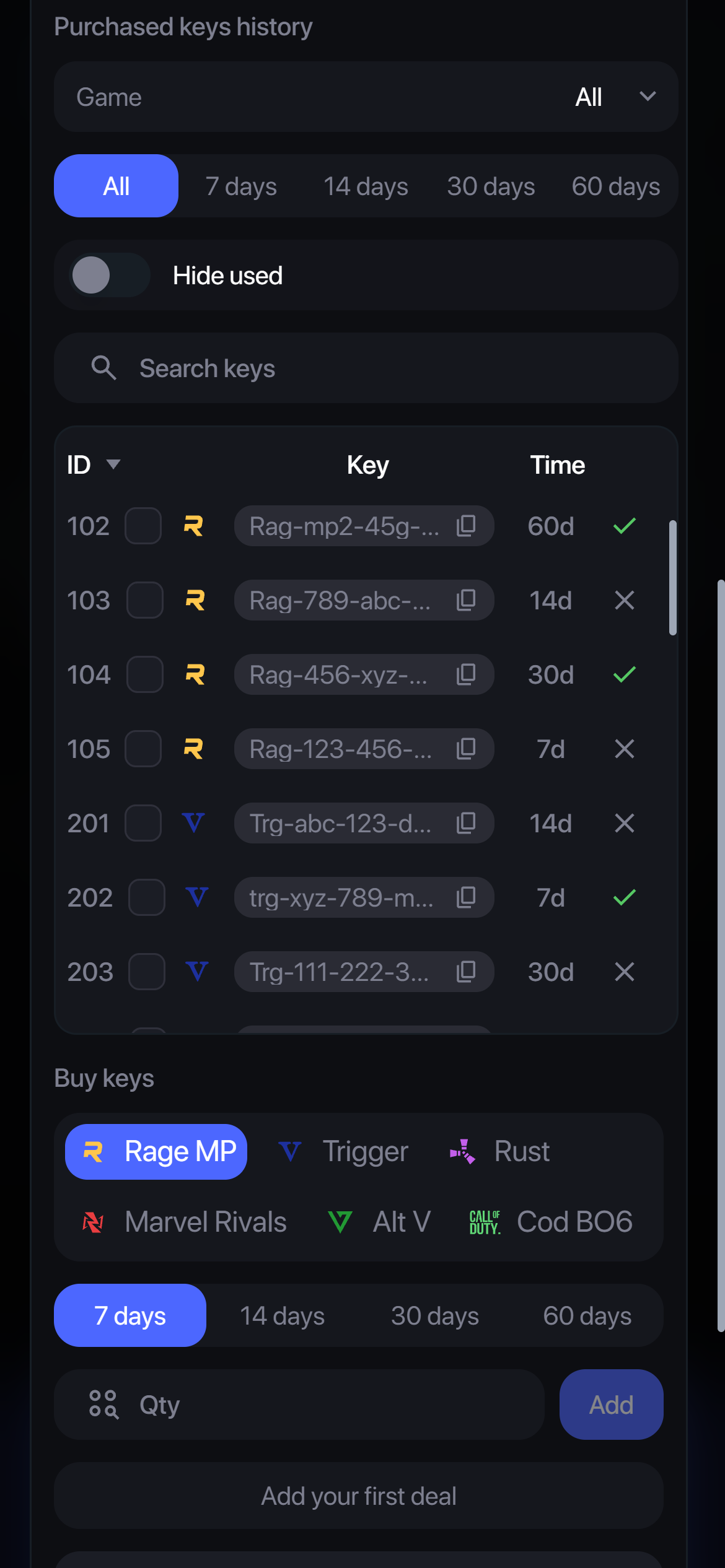This screenshot has width=725, height=1568.
Task: Copy the Trg-111-222-3 key
Action: (x=466, y=972)
